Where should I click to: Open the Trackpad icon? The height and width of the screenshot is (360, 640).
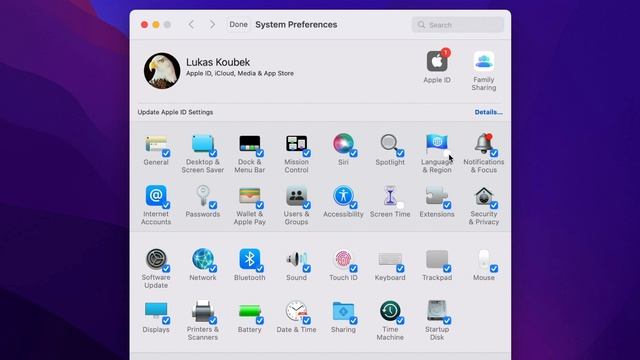(437, 259)
